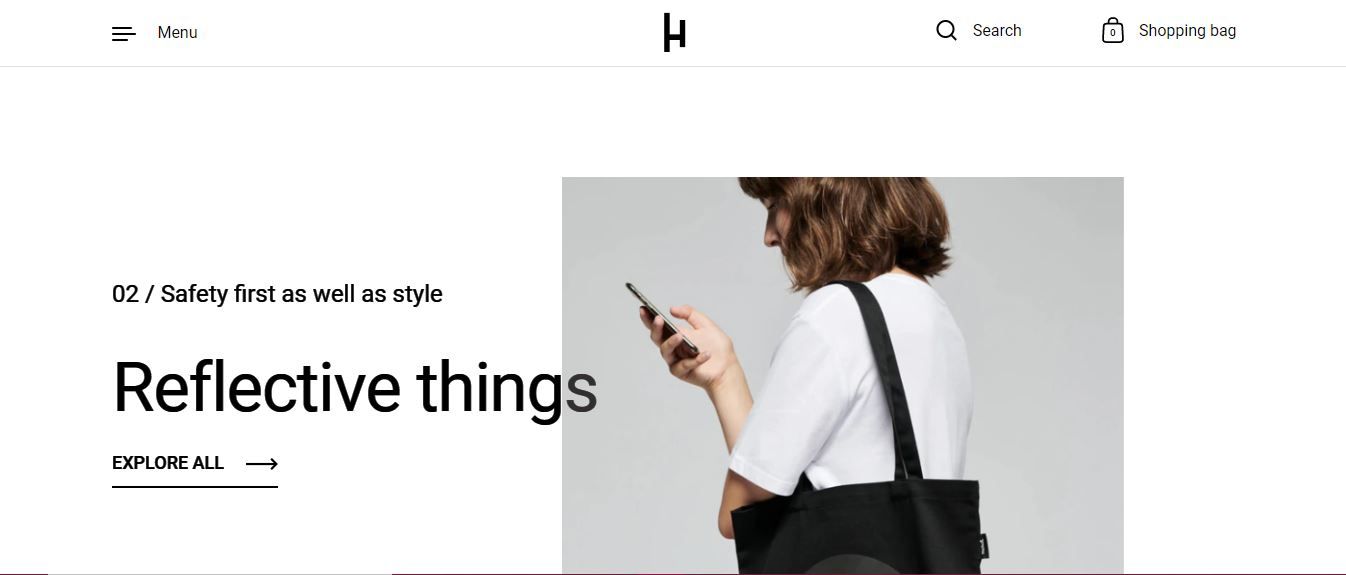The width and height of the screenshot is (1346, 575).
Task: Open the Shopping bag text link
Action: [x=1187, y=31]
